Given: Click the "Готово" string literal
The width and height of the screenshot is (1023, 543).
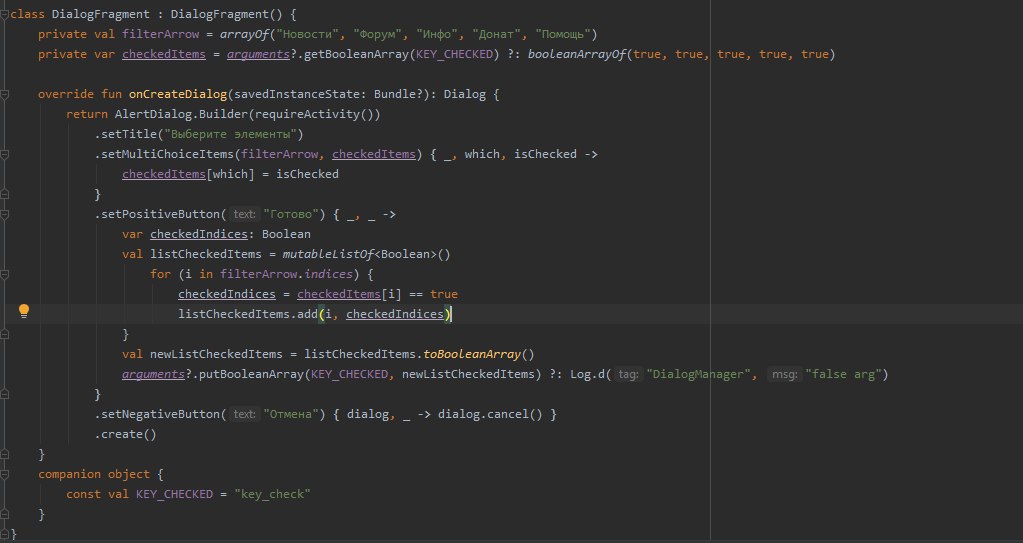Looking at the screenshot, I should [x=290, y=214].
